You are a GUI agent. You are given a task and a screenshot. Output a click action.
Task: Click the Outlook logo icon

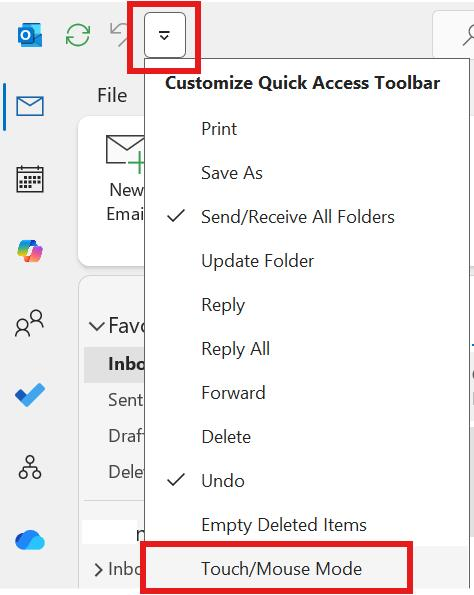point(30,35)
